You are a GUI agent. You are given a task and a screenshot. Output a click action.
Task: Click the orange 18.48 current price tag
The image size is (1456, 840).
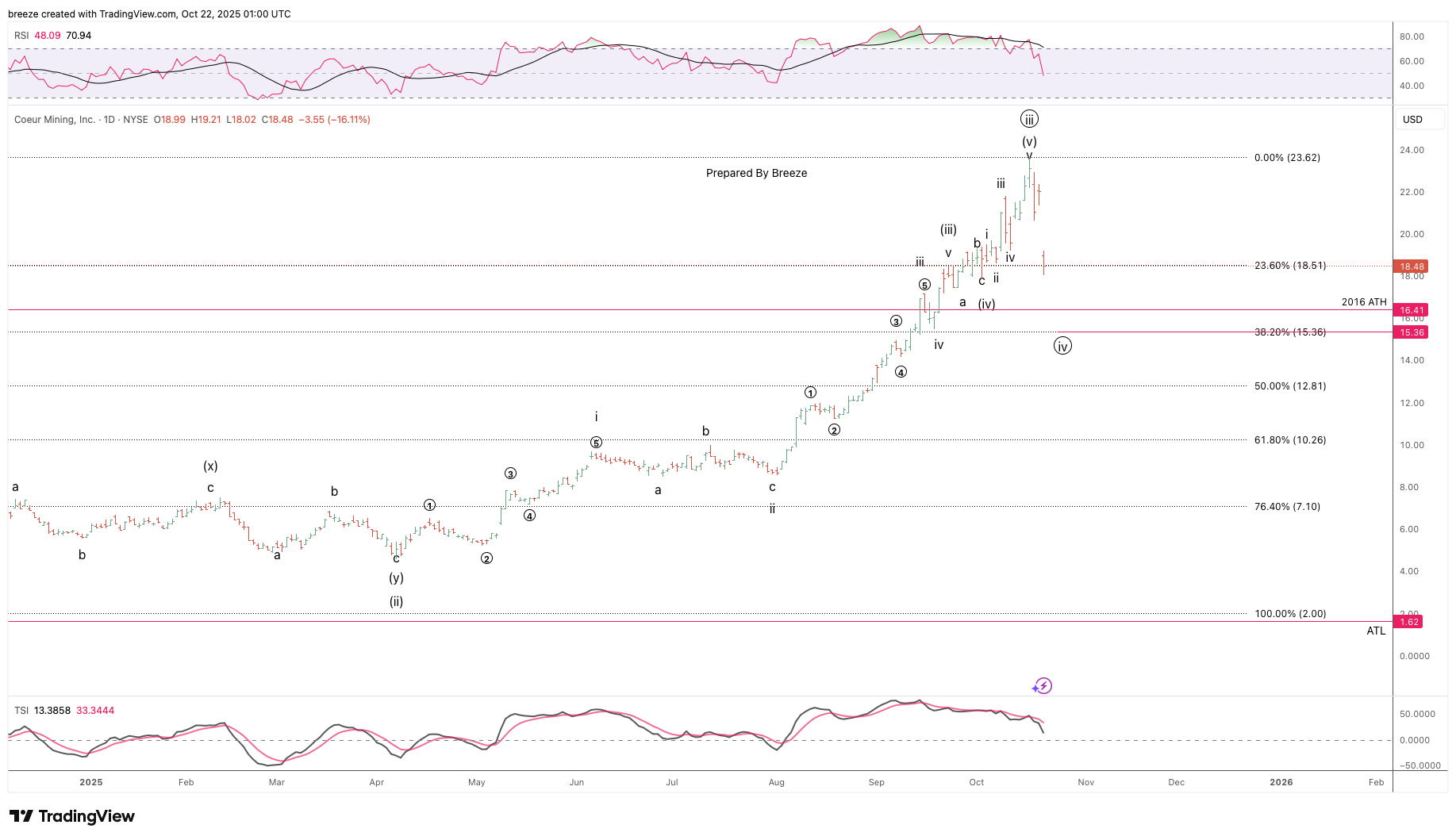pos(1412,267)
